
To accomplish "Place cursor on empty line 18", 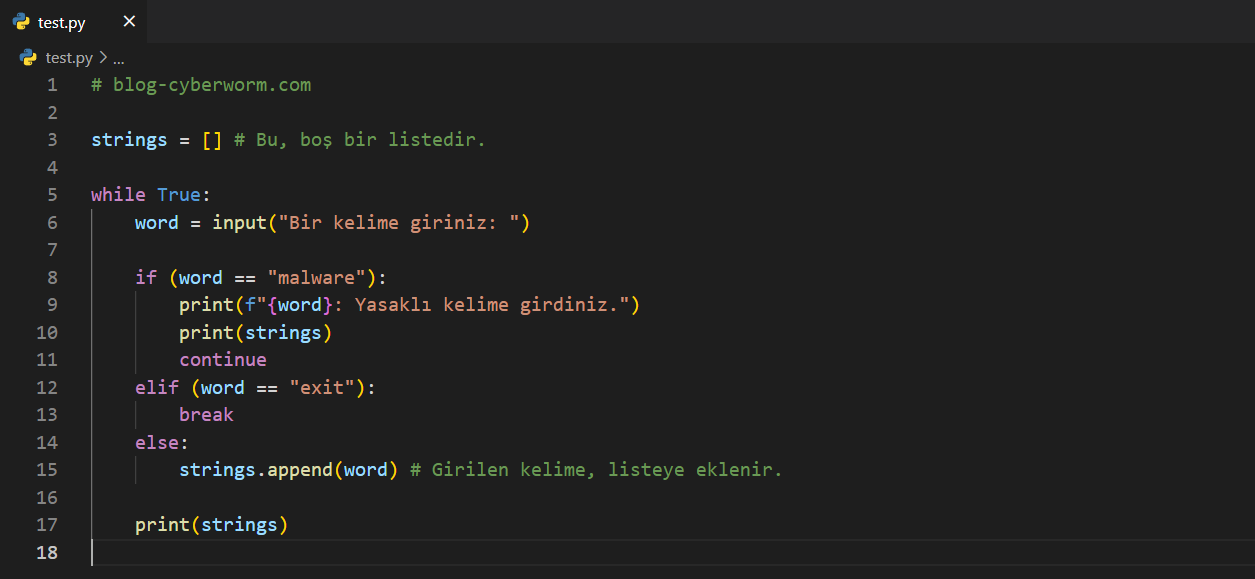I will tap(400, 552).
